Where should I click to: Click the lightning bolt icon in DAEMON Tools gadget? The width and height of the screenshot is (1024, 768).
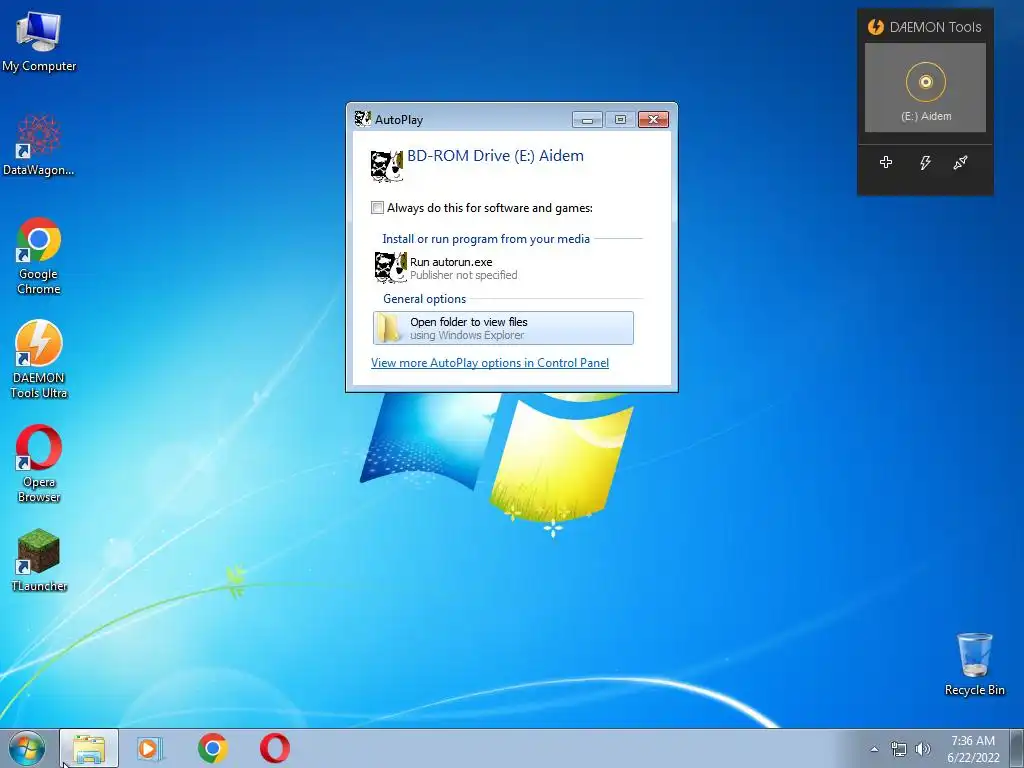coord(925,162)
